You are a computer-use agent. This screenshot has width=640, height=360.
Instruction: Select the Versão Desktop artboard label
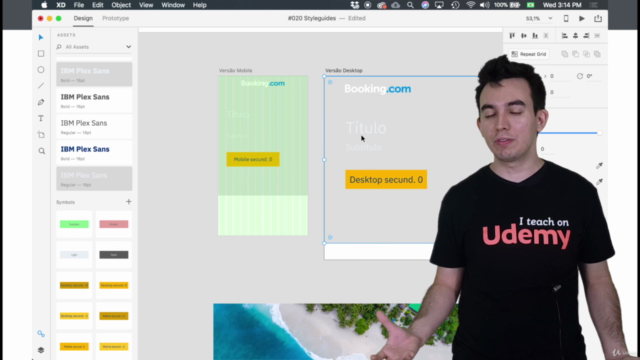pyautogui.click(x=344, y=71)
